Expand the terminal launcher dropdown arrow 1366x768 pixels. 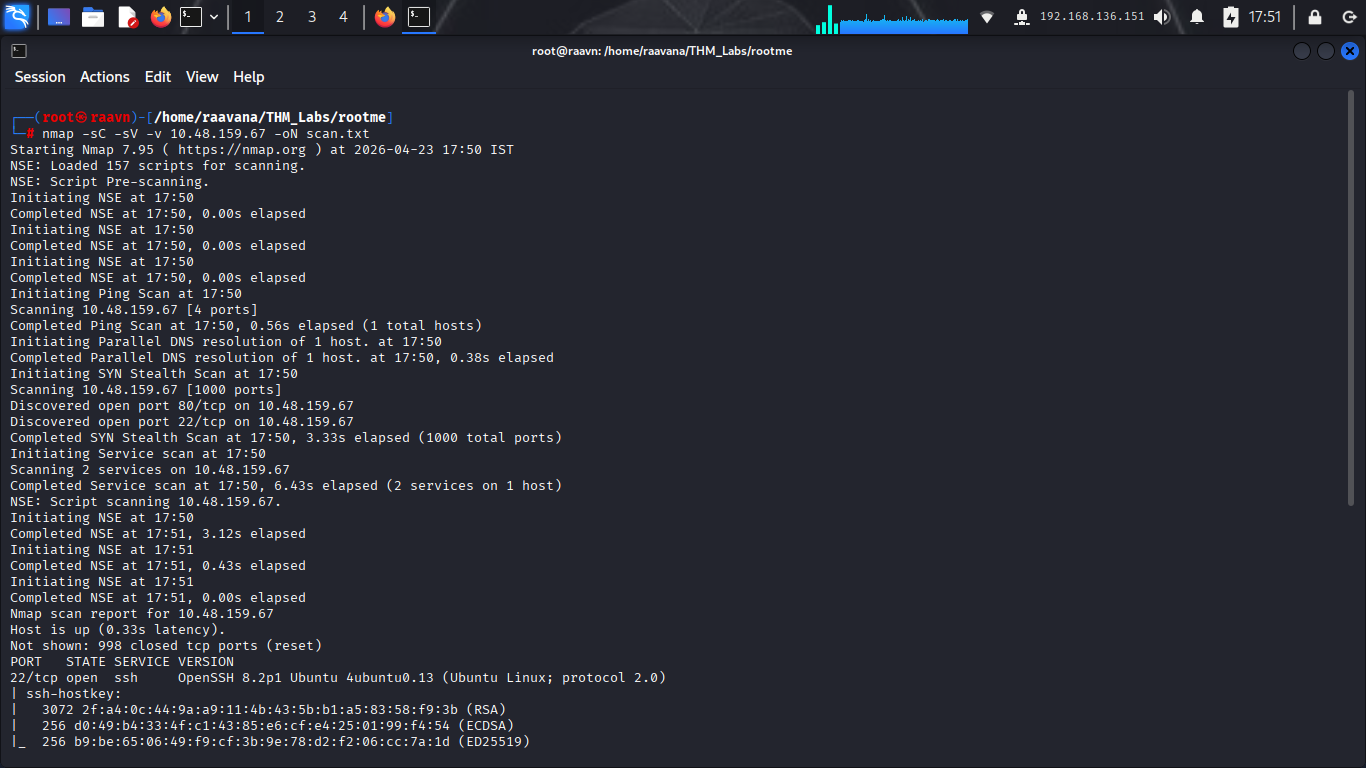[214, 17]
